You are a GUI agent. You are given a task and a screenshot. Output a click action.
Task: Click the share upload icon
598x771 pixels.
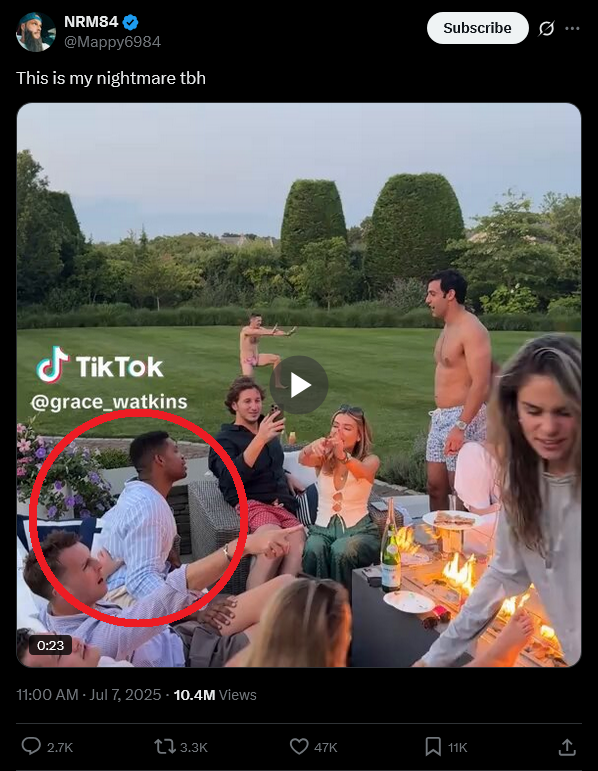point(567,747)
